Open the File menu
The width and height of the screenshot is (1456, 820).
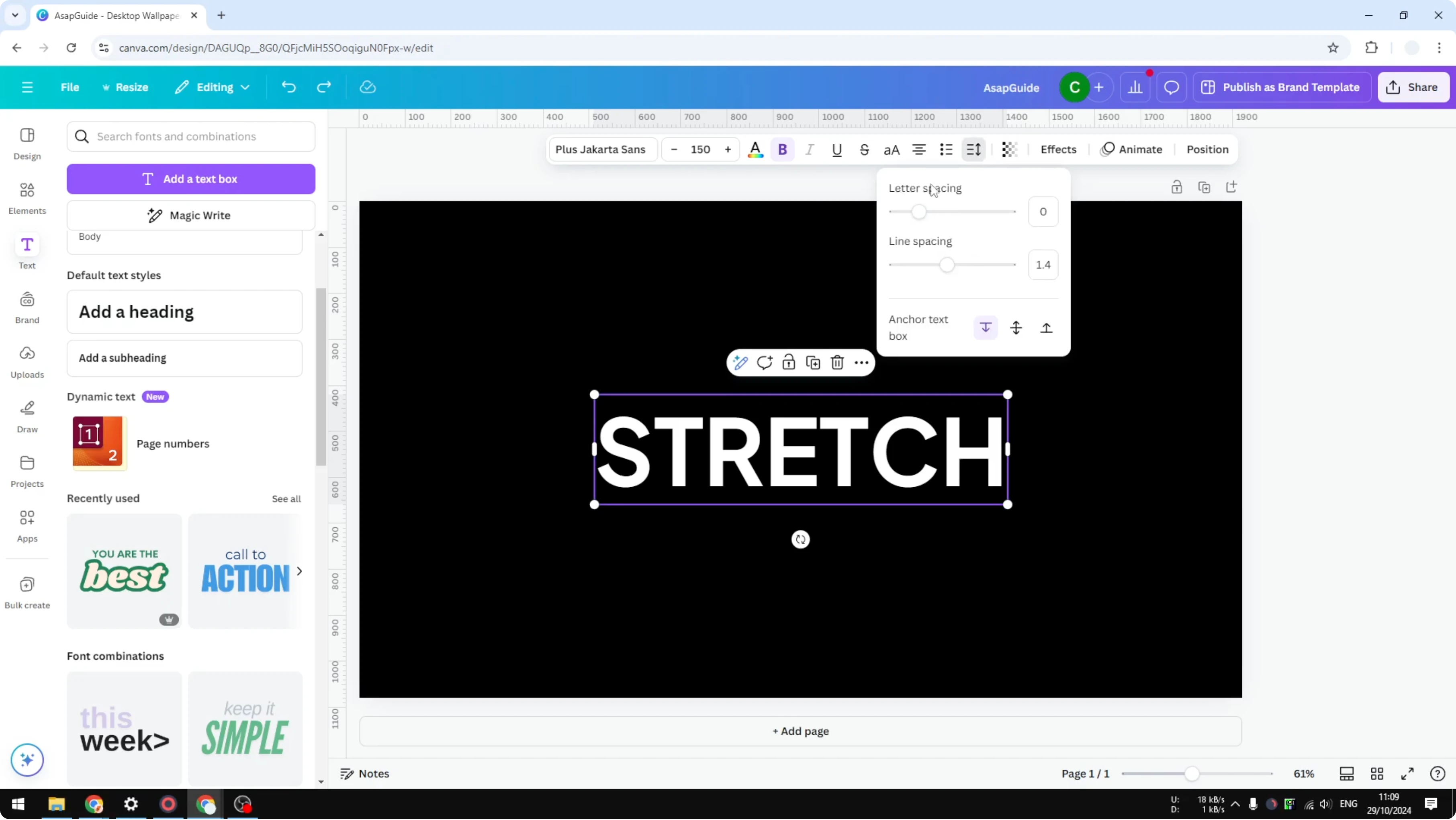(x=70, y=87)
